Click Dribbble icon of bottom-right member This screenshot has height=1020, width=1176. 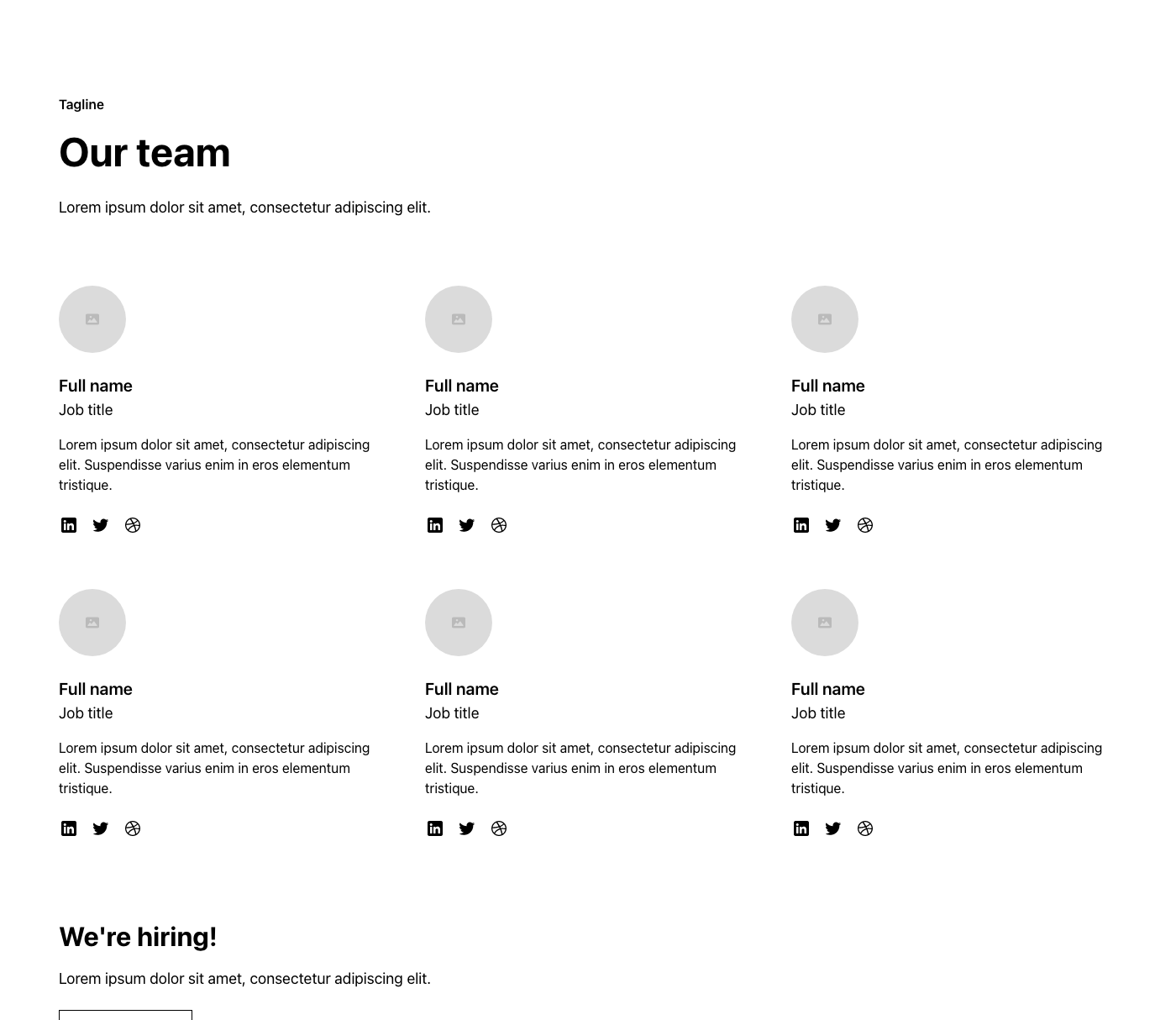coord(865,828)
